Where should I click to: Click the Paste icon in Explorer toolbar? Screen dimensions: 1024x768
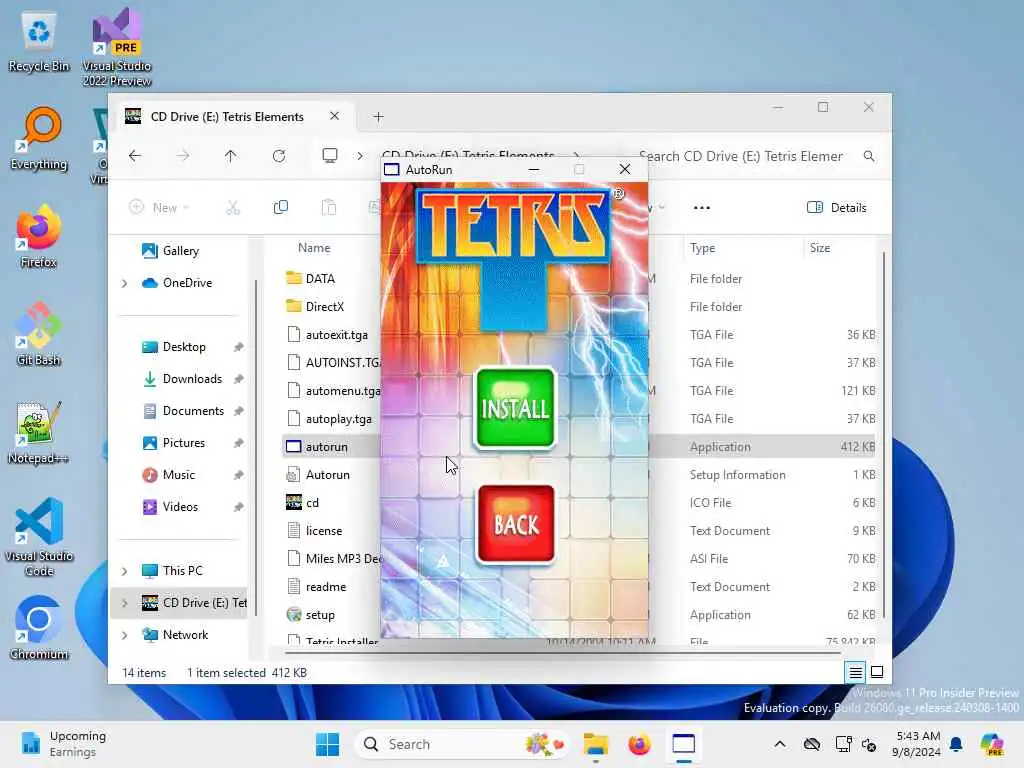(x=329, y=208)
